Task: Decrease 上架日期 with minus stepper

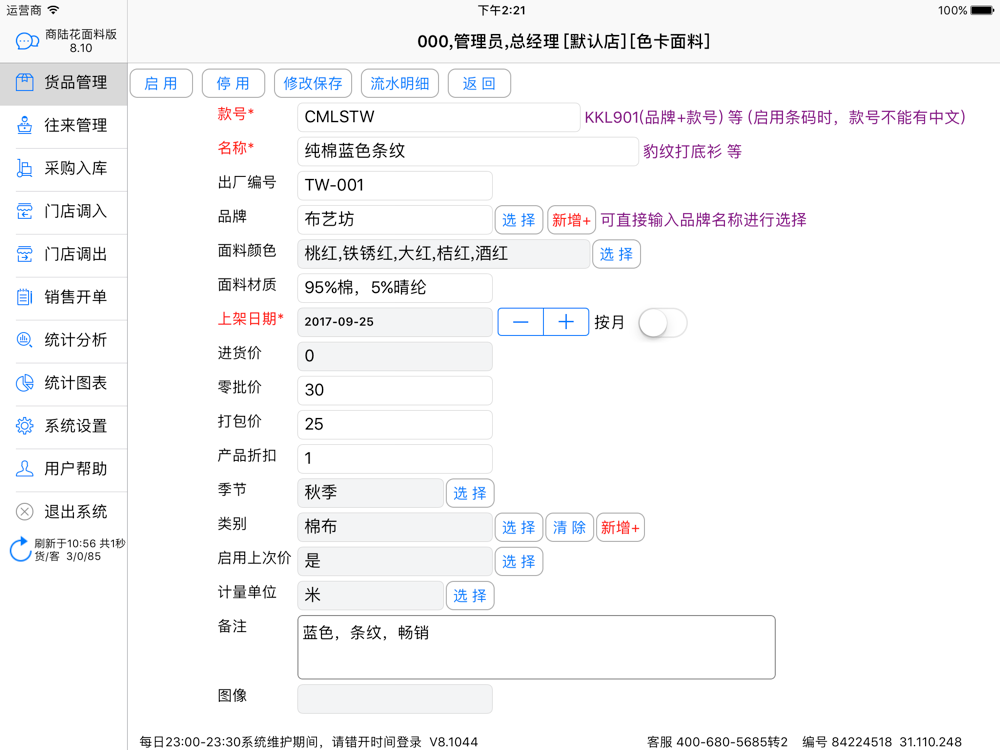Action: click(520, 322)
